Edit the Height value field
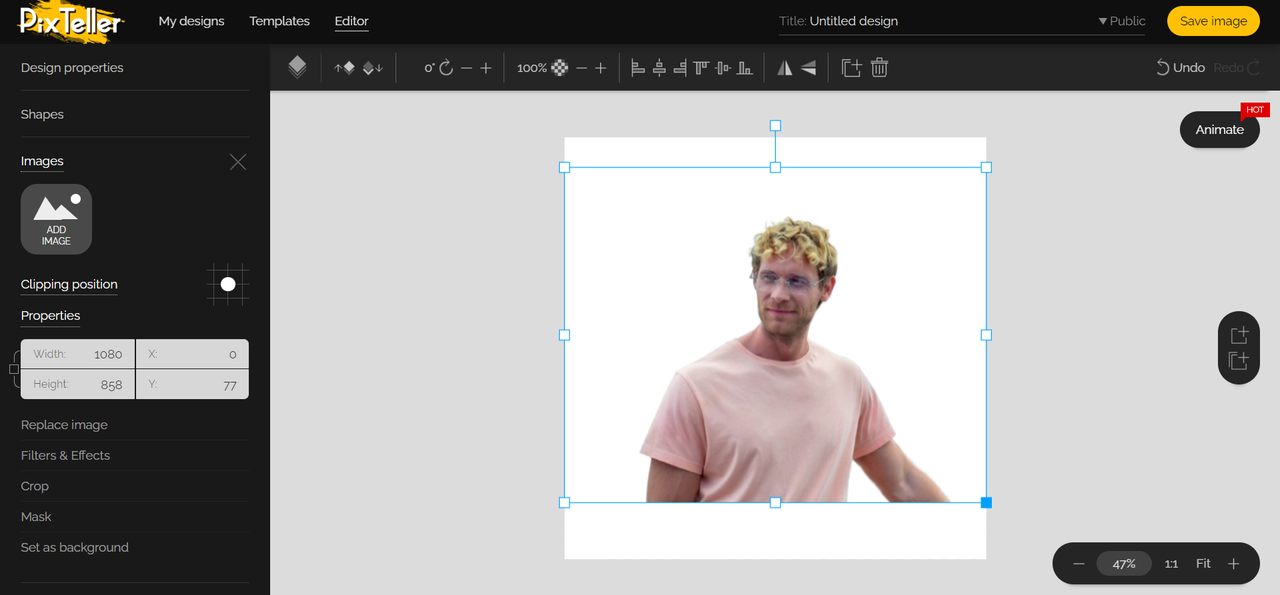This screenshot has height=595, width=1280. click(x=78, y=384)
